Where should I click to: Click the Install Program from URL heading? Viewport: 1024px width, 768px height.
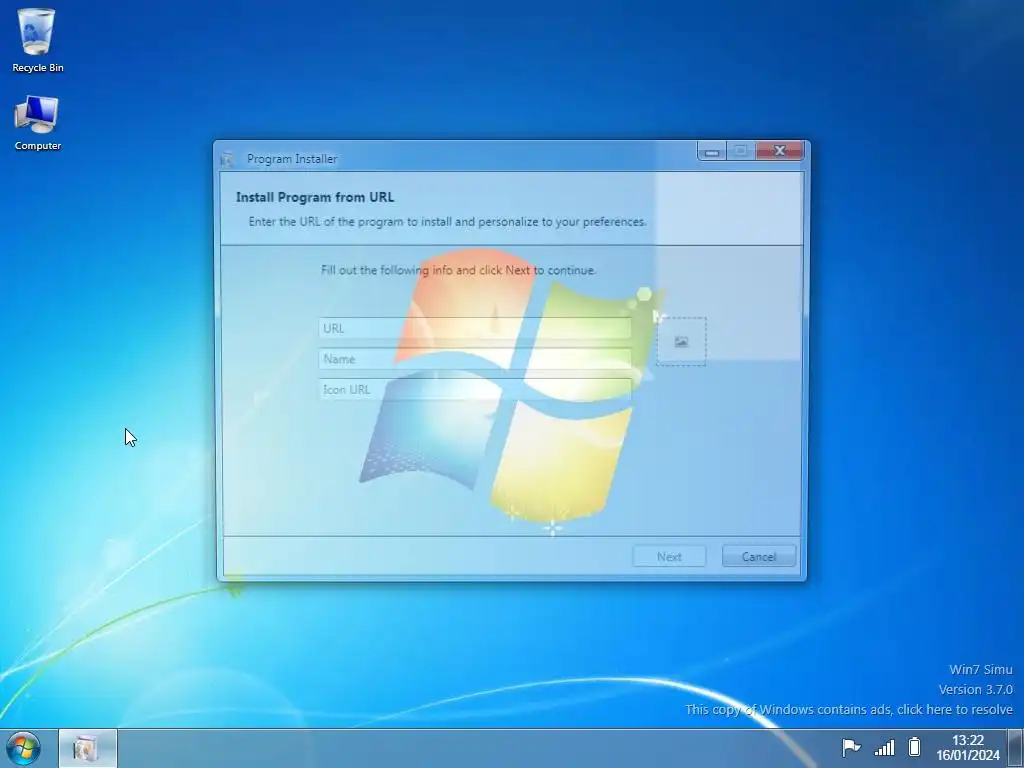(315, 197)
